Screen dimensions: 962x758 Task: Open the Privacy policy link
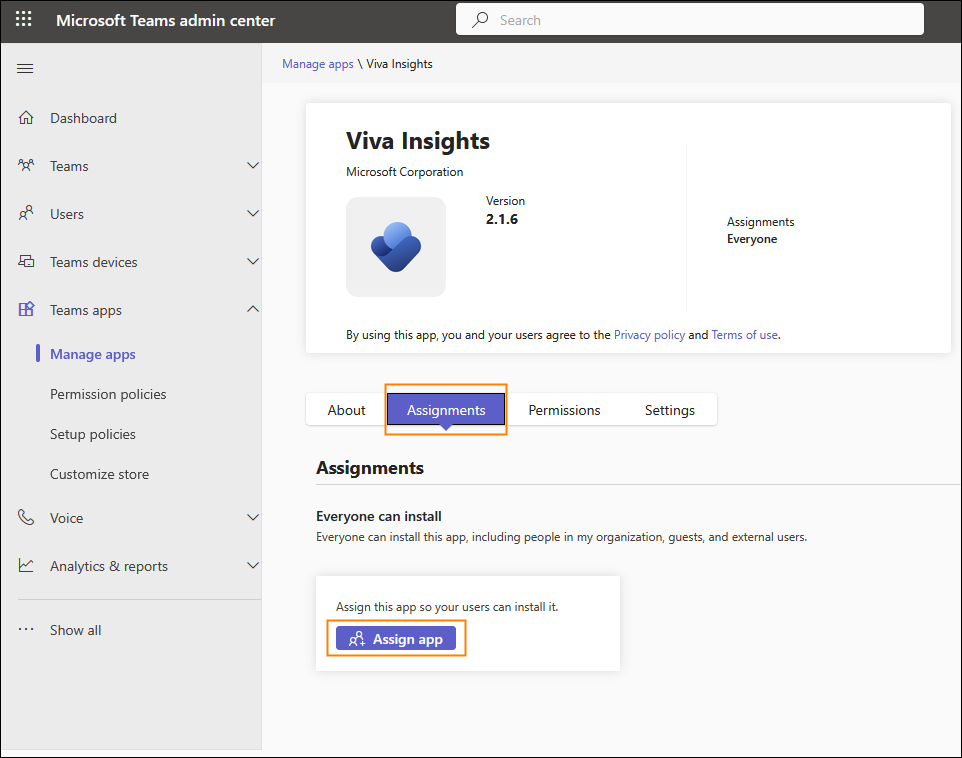(649, 335)
